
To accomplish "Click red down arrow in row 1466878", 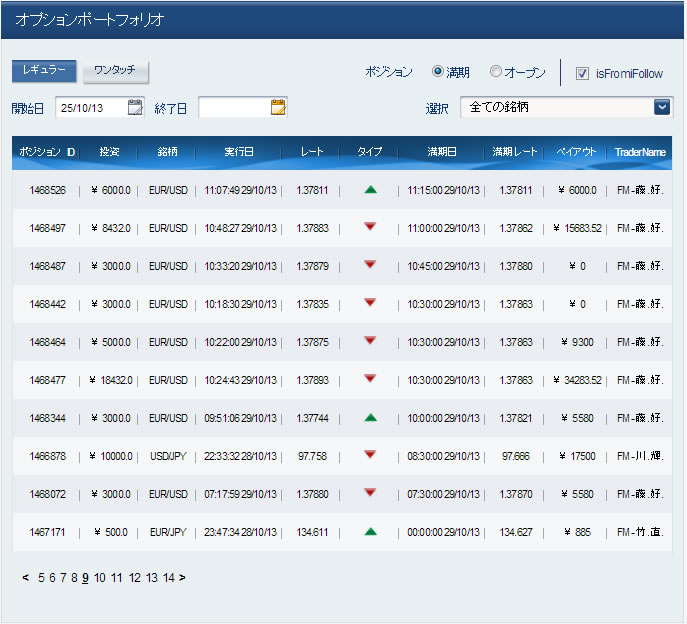I will pyautogui.click(x=370, y=454).
